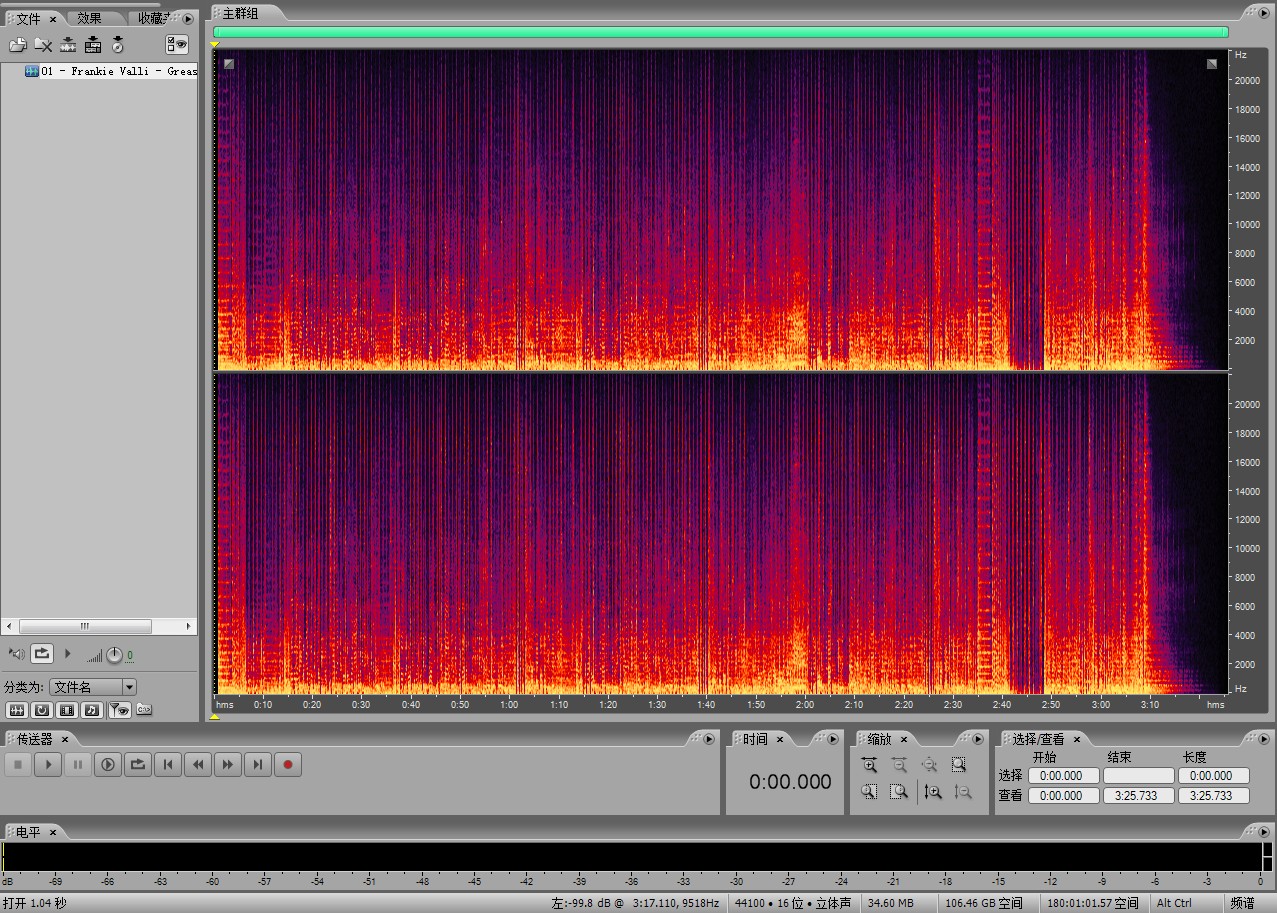Click the Go to End transport button

point(258,765)
